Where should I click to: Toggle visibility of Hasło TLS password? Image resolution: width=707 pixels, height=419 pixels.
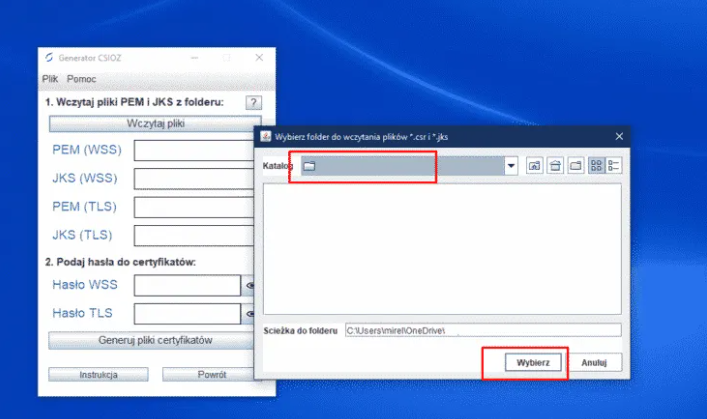coord(250,314)
